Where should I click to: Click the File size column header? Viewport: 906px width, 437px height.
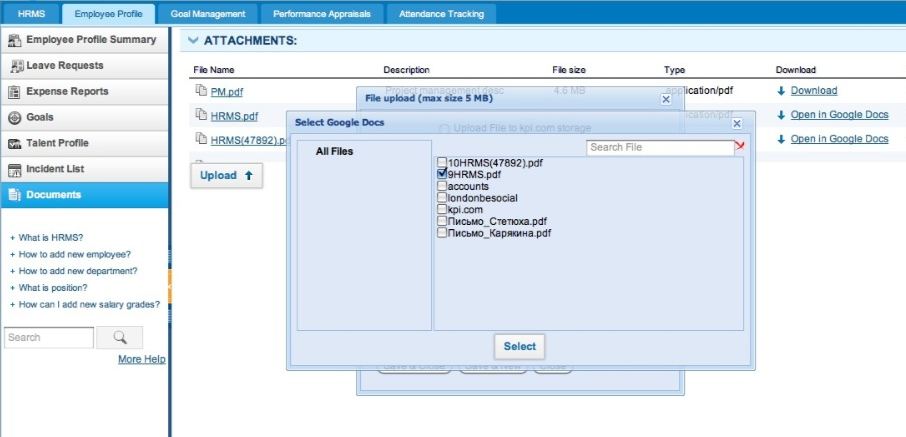pyautogui.click(x=569, y=70)
